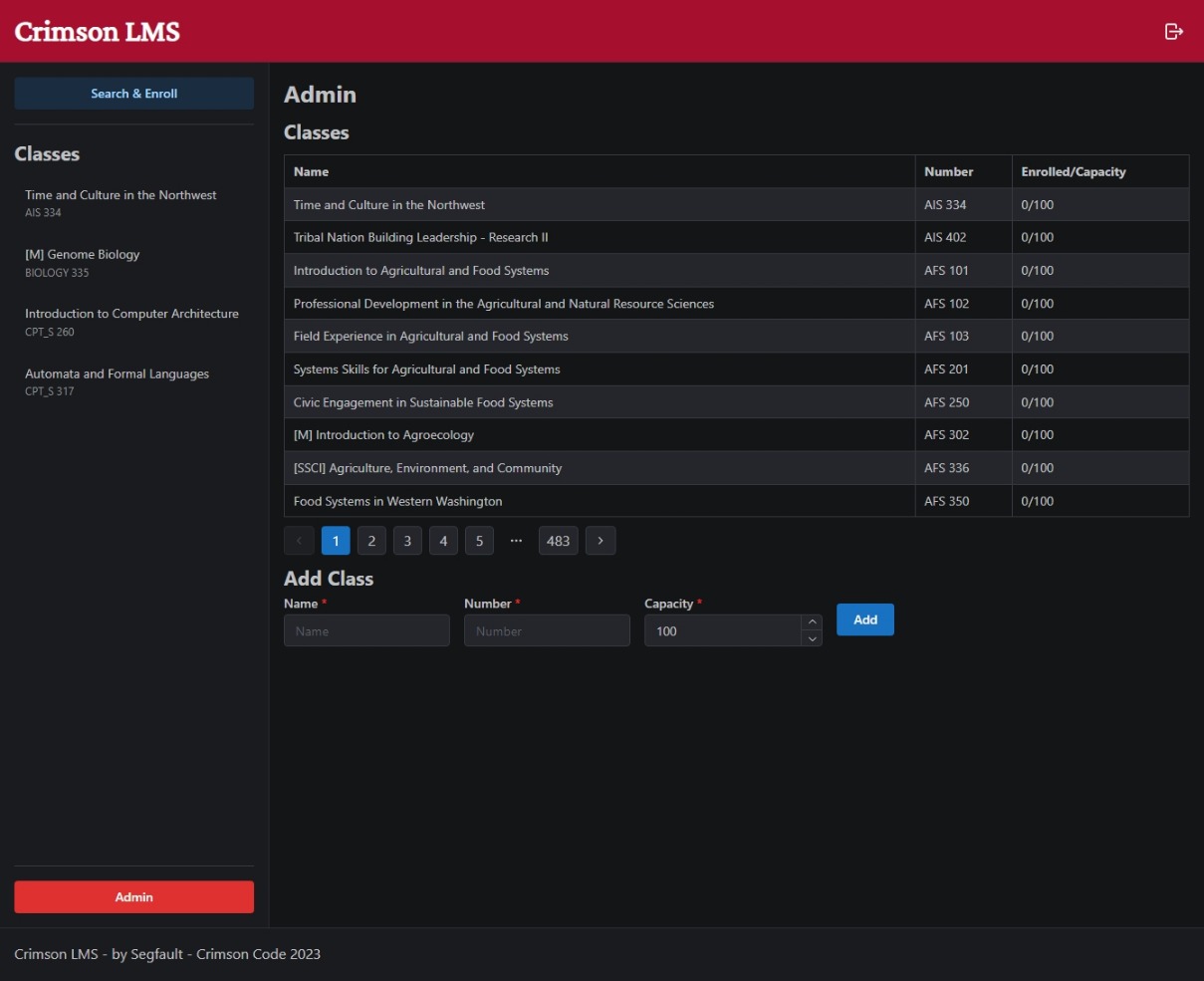The width and height of the screenshot is (1204, 981).
Task: Click the logout icon in header
Action: click(x=1174, y=32)
